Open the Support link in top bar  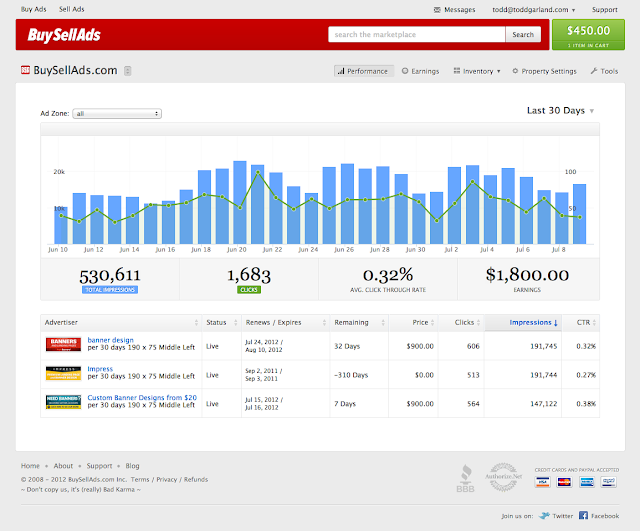pyautogui.click(x=604, y=9)
